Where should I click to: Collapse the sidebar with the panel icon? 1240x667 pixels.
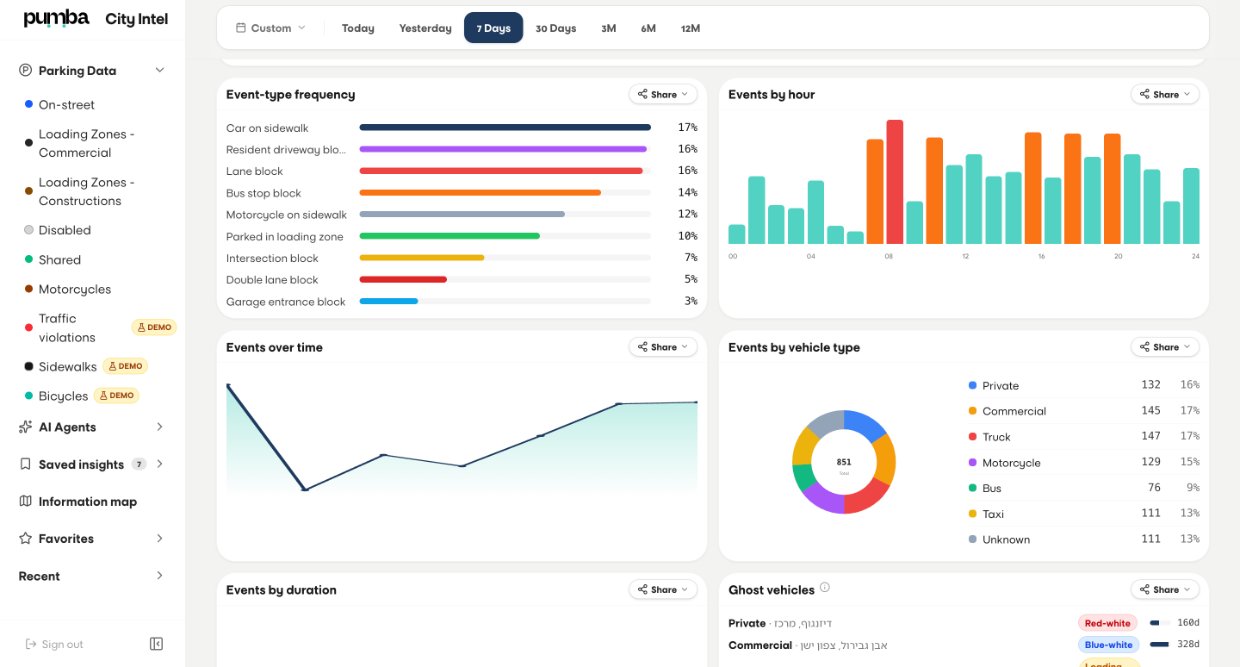[x=156, y=644]
